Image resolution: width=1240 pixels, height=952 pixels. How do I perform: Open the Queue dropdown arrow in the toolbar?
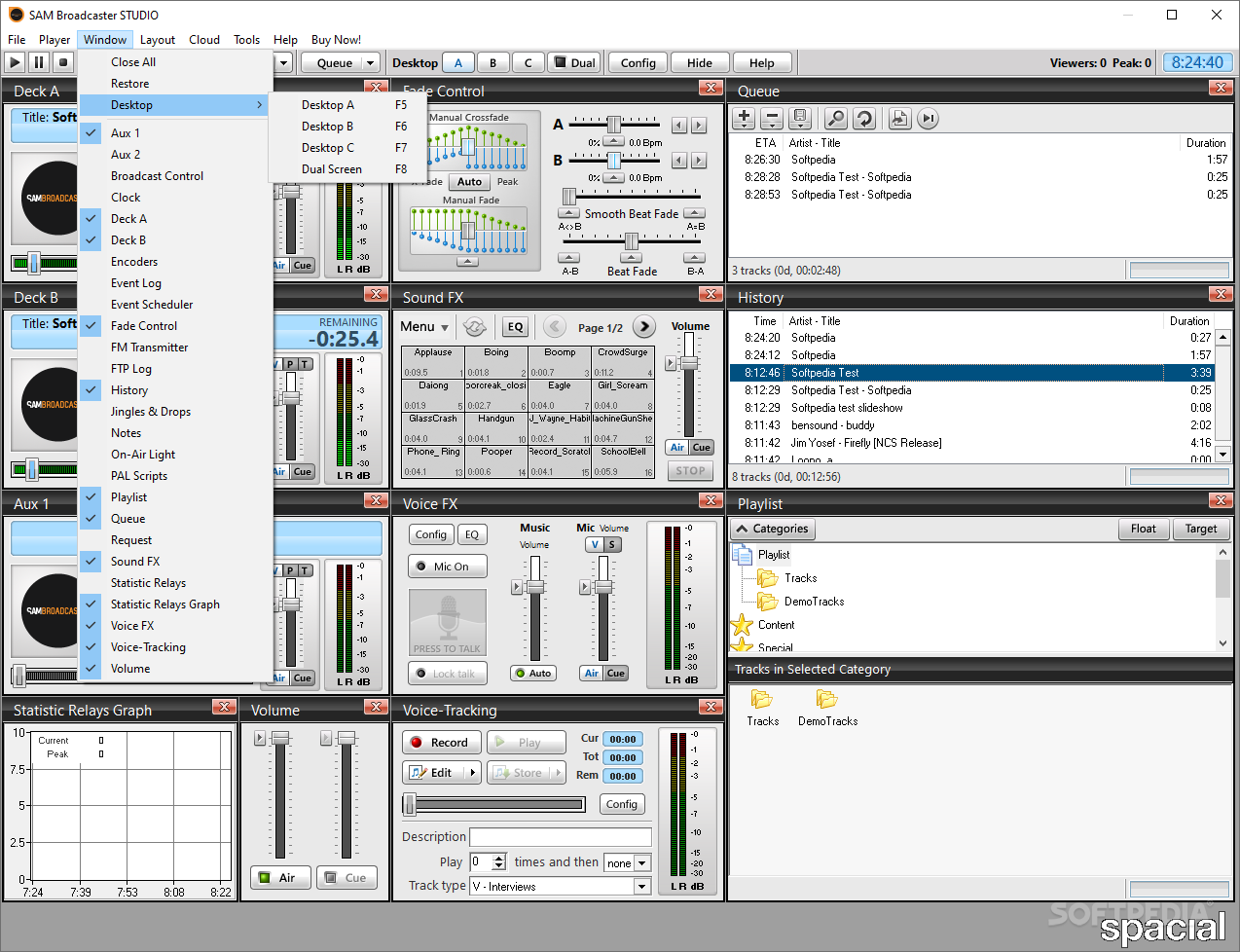pyautogui.click(x=370, y=63)
